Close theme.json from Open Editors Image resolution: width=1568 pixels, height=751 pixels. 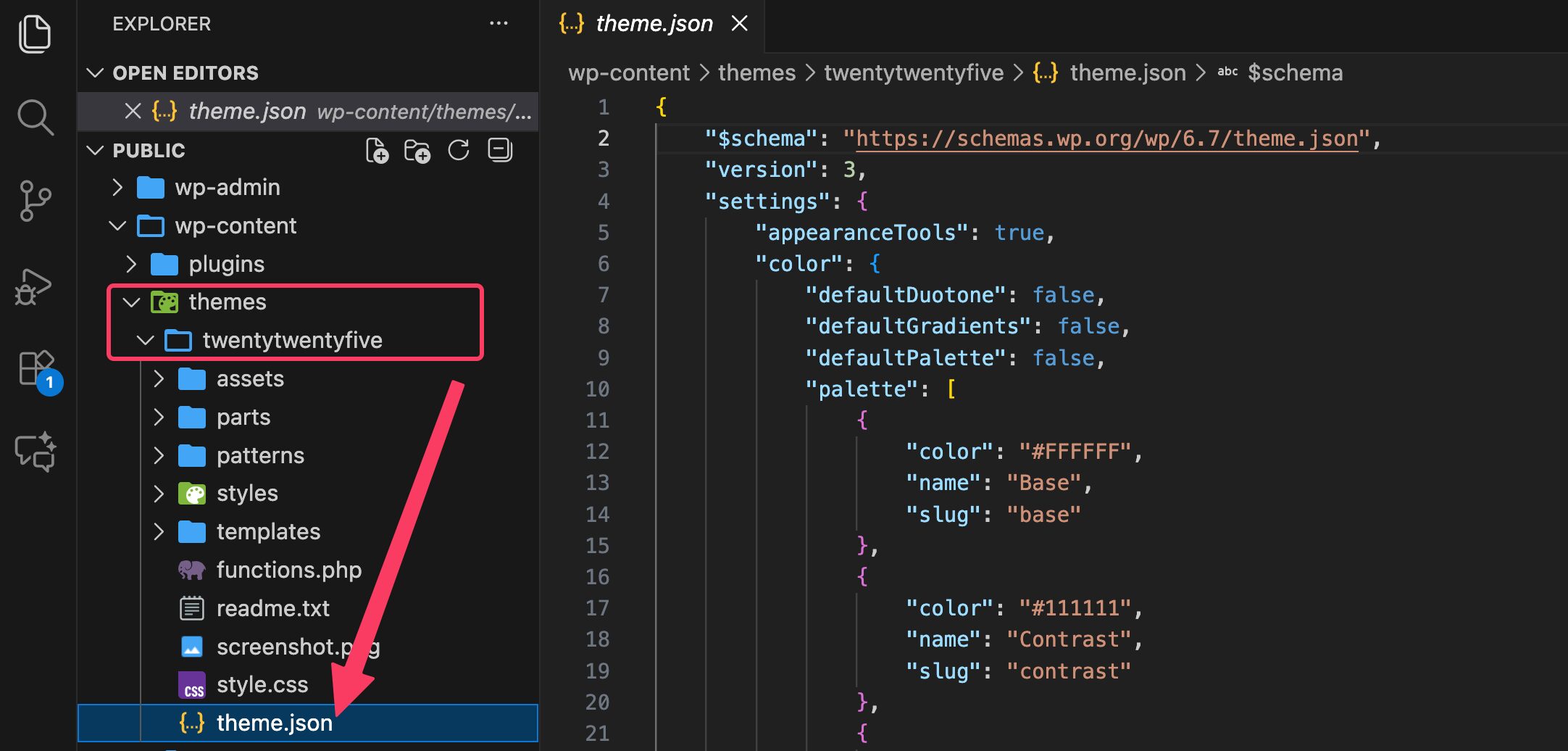point(132,111)
